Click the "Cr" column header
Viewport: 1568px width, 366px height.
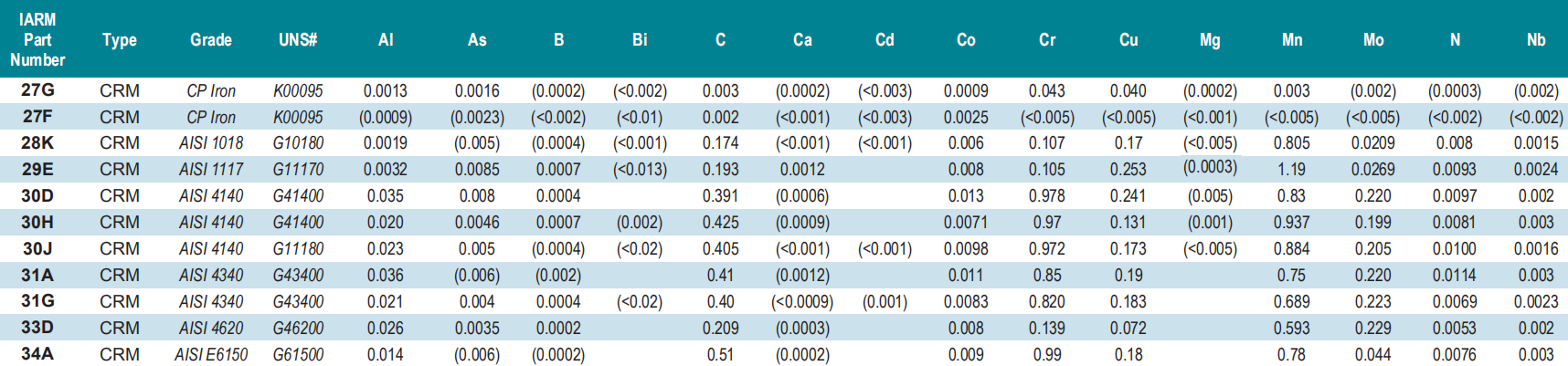click(x=1047, y=40)
